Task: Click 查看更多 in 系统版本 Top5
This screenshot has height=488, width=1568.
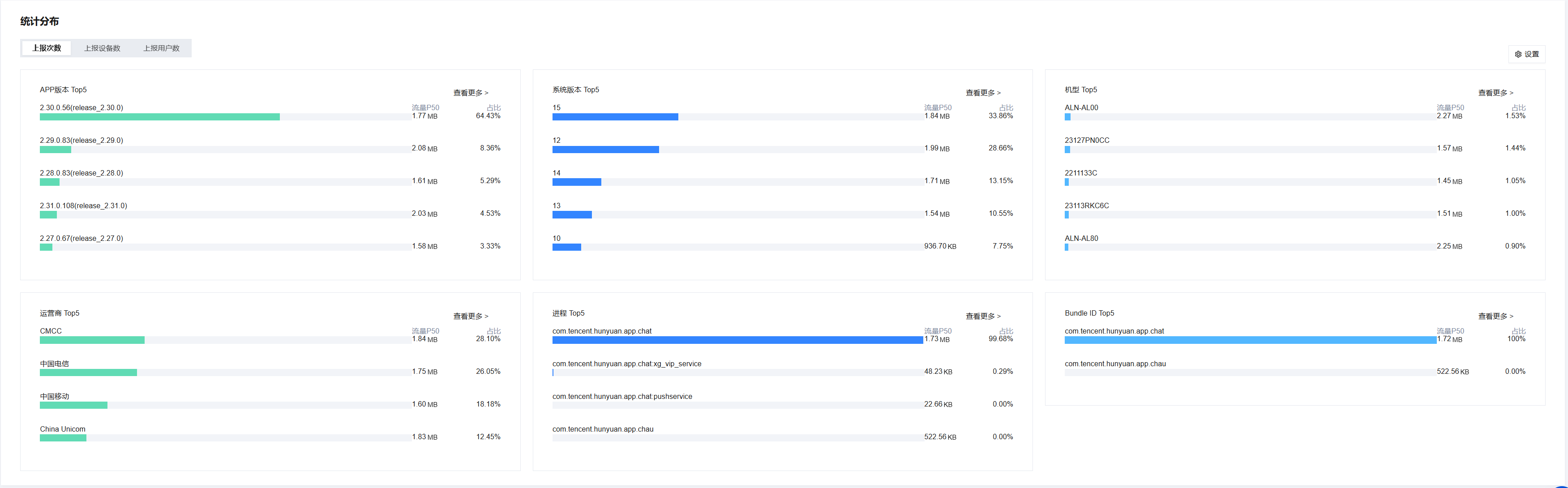Action: click(983, 93)
